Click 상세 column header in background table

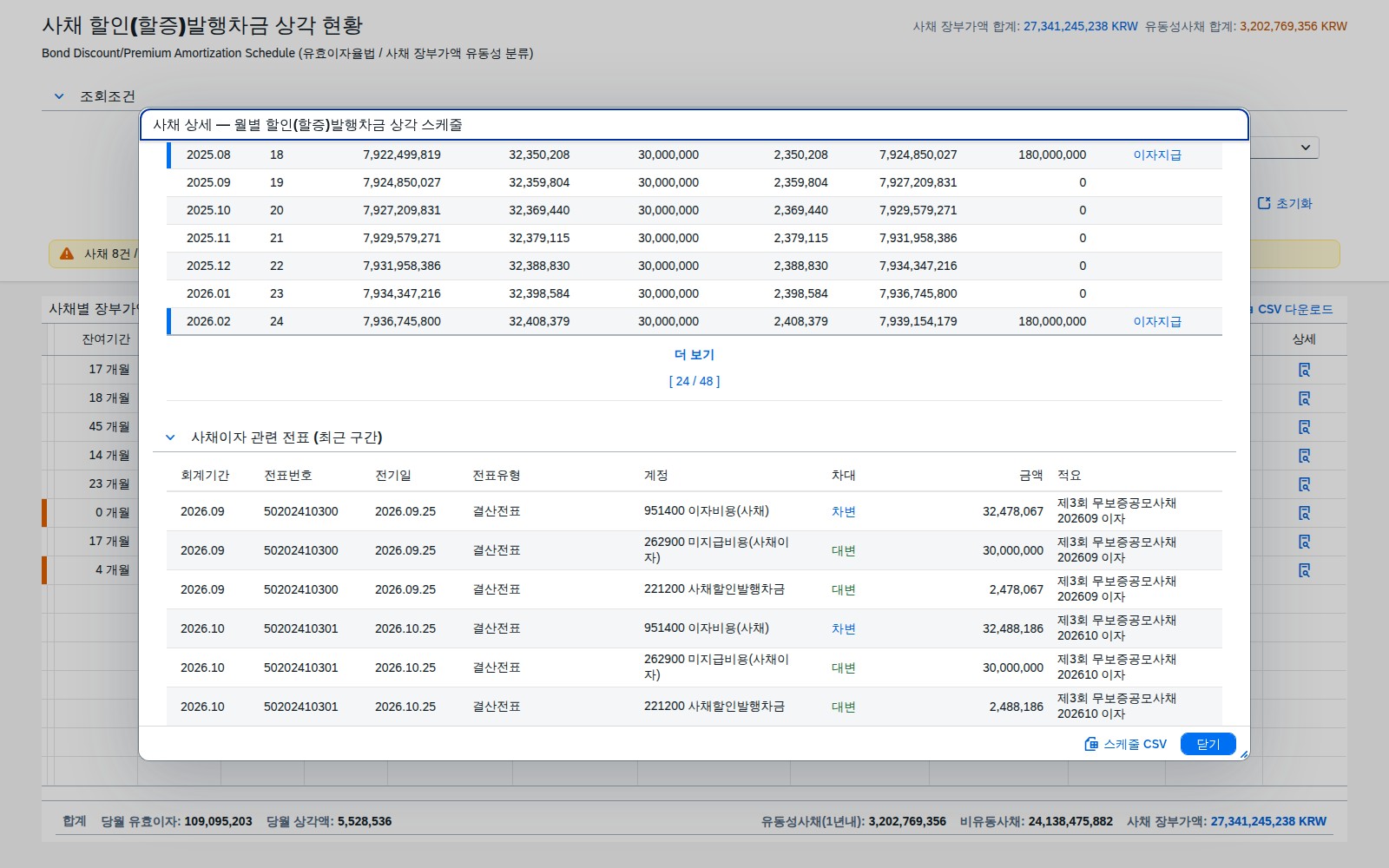click(x=1304, y=339)
